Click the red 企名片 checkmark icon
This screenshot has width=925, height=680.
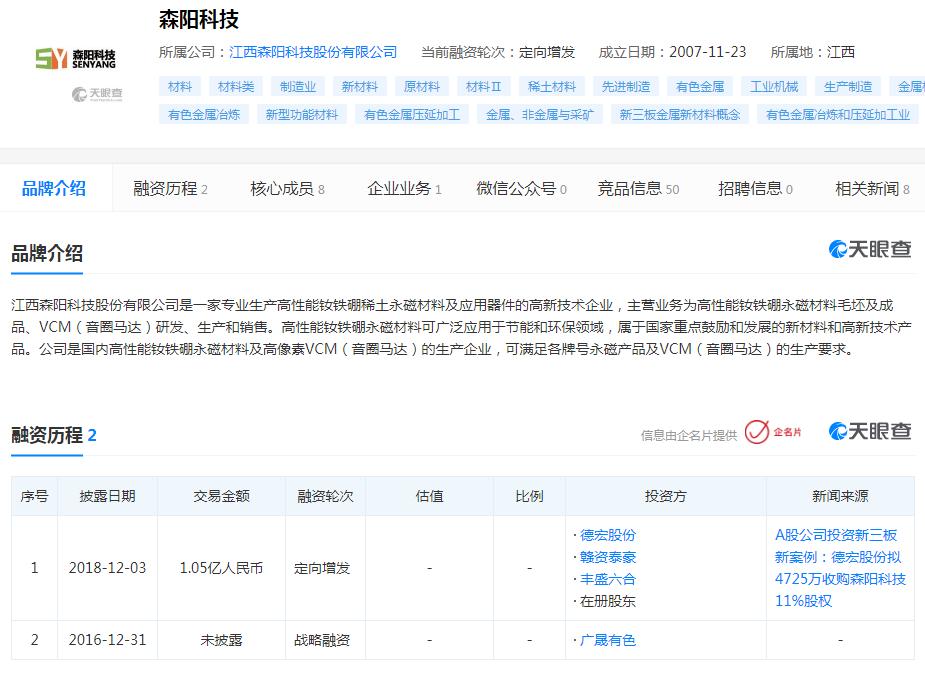tap(757, 432)
